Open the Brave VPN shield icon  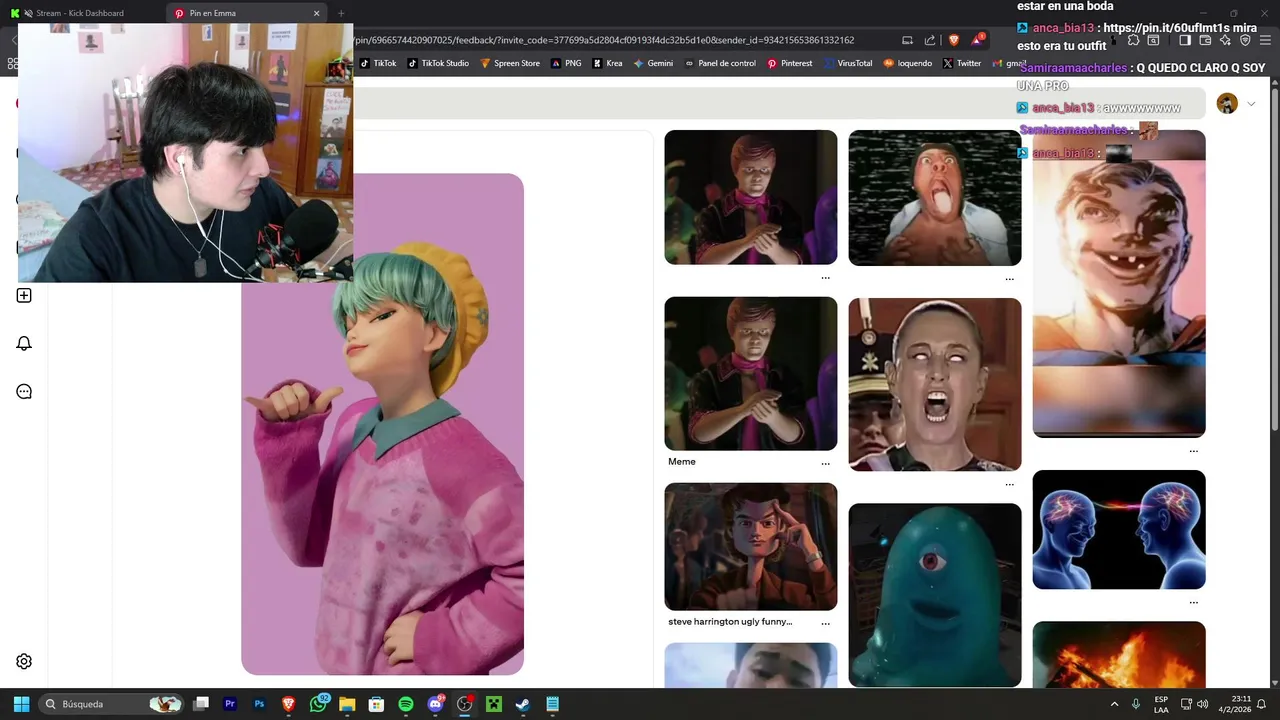pos(1245,40)
